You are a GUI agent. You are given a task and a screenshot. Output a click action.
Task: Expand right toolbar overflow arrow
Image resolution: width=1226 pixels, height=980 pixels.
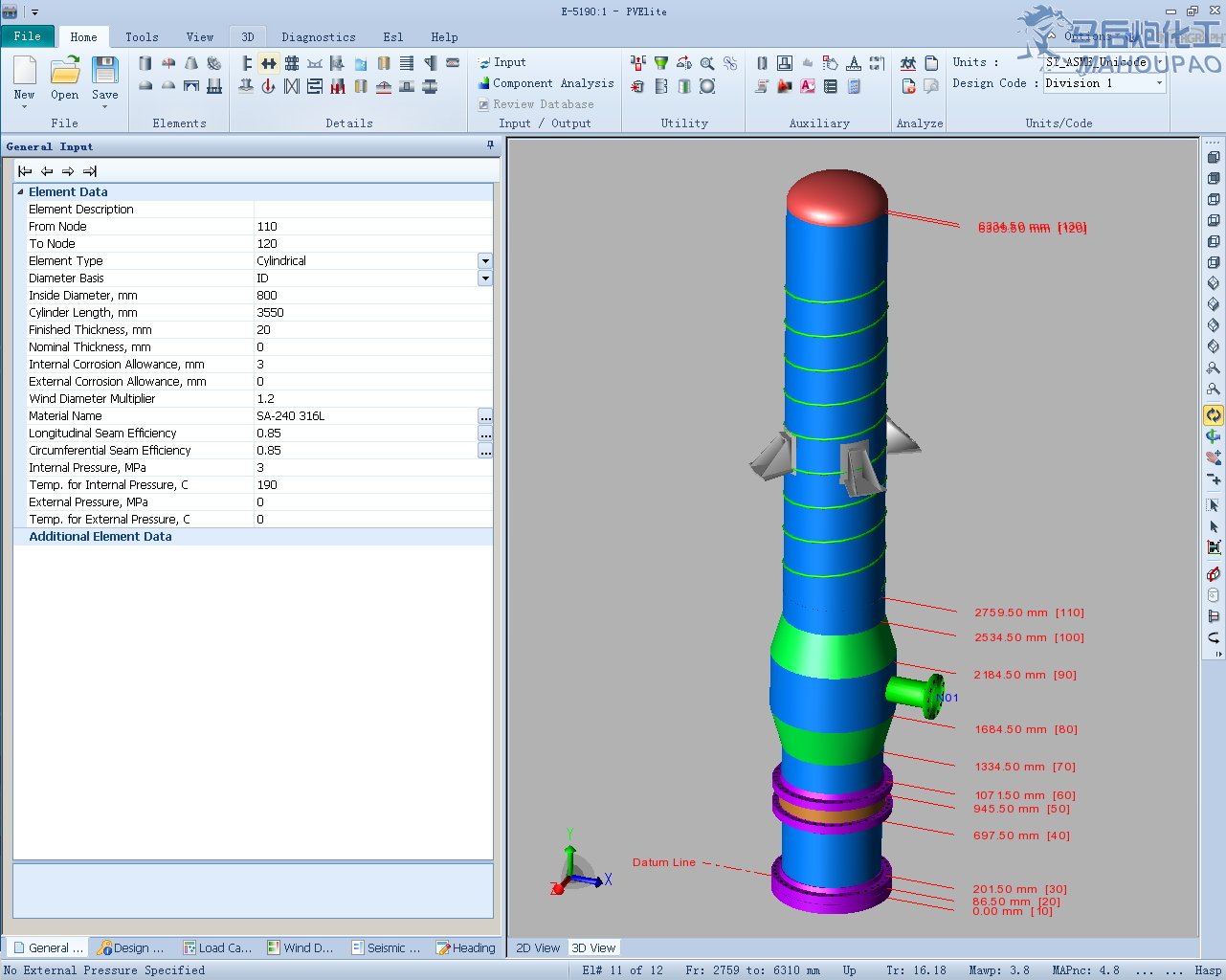1217,655
